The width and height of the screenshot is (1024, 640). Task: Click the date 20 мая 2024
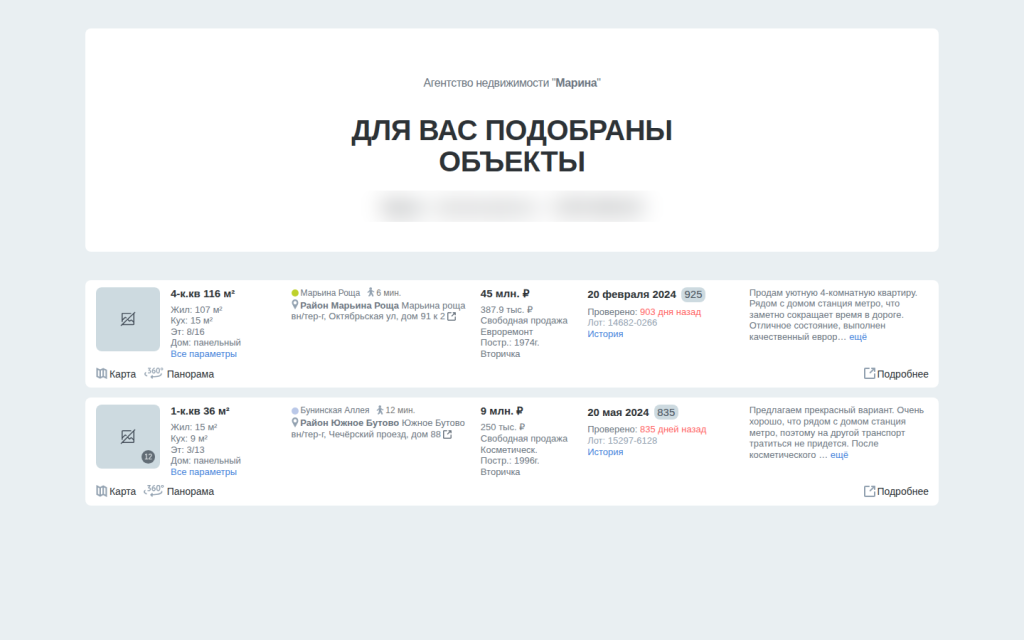coord(618,413)
